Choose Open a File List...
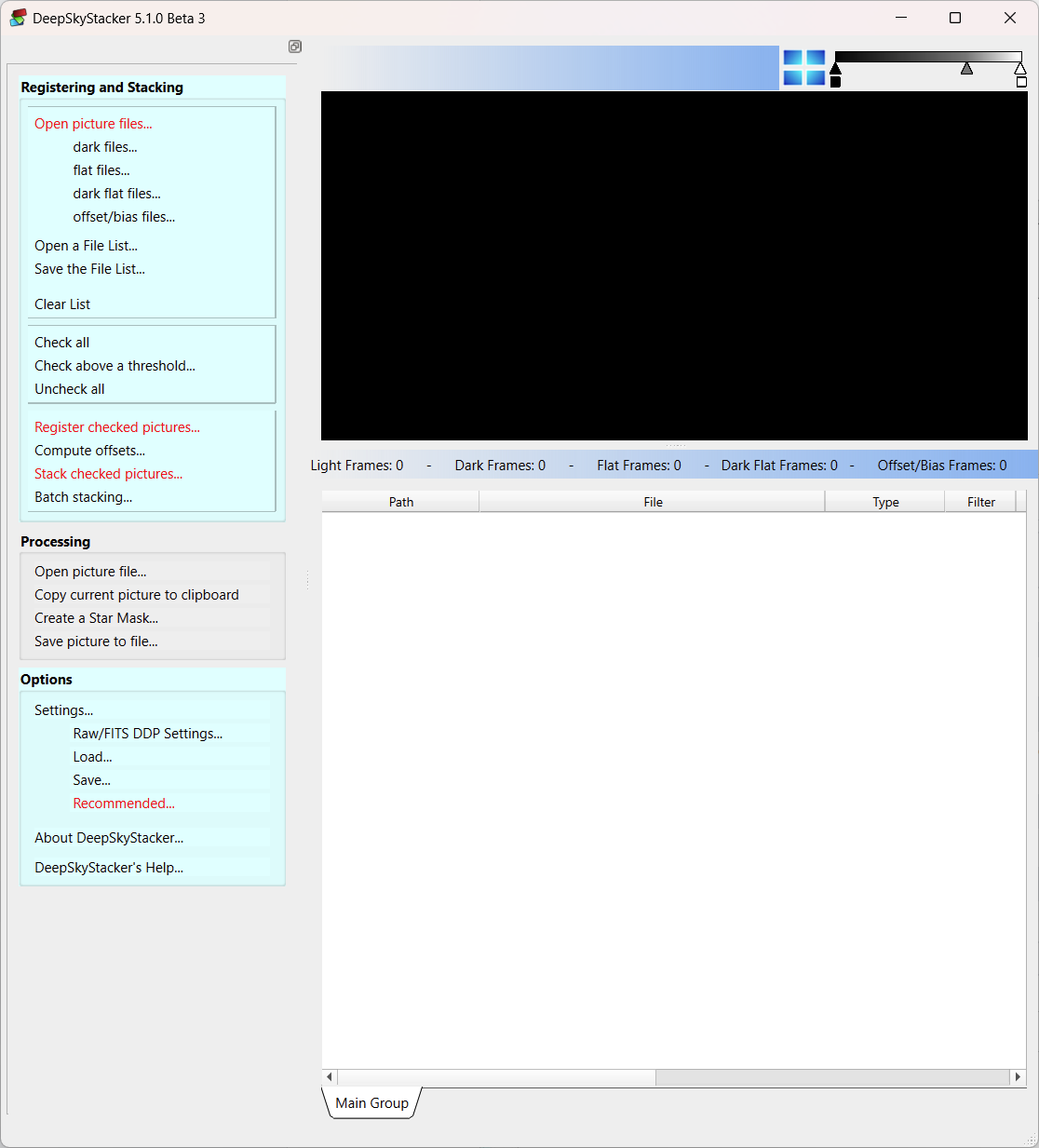Image resolution: width=1039 pixels, height=1148 pixels. 86,246
